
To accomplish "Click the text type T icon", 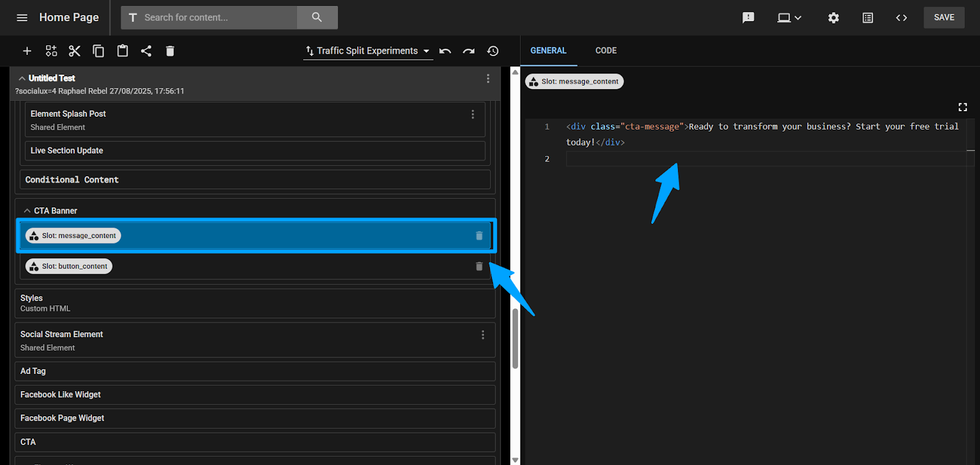I will pyautogui.click(x=132, y=18).
